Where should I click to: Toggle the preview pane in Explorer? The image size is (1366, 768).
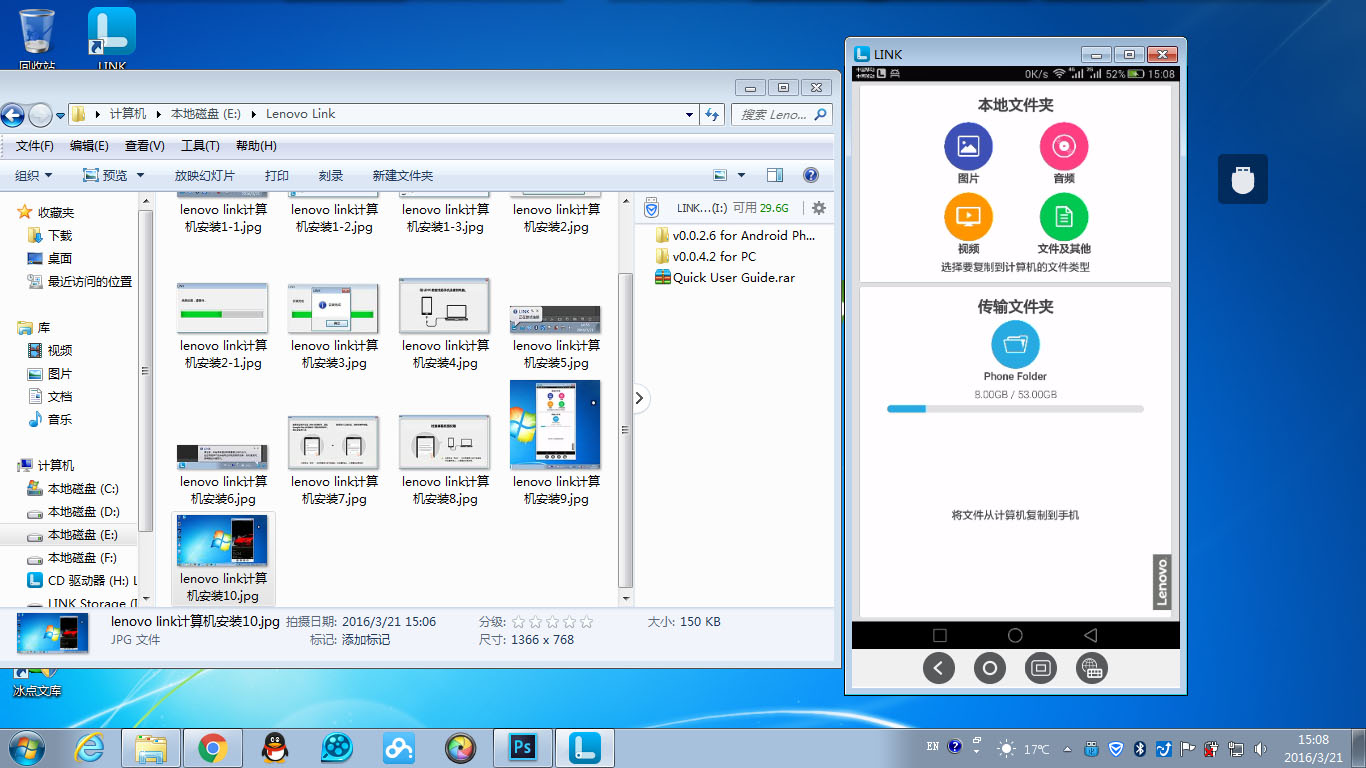tap(774, 174)
